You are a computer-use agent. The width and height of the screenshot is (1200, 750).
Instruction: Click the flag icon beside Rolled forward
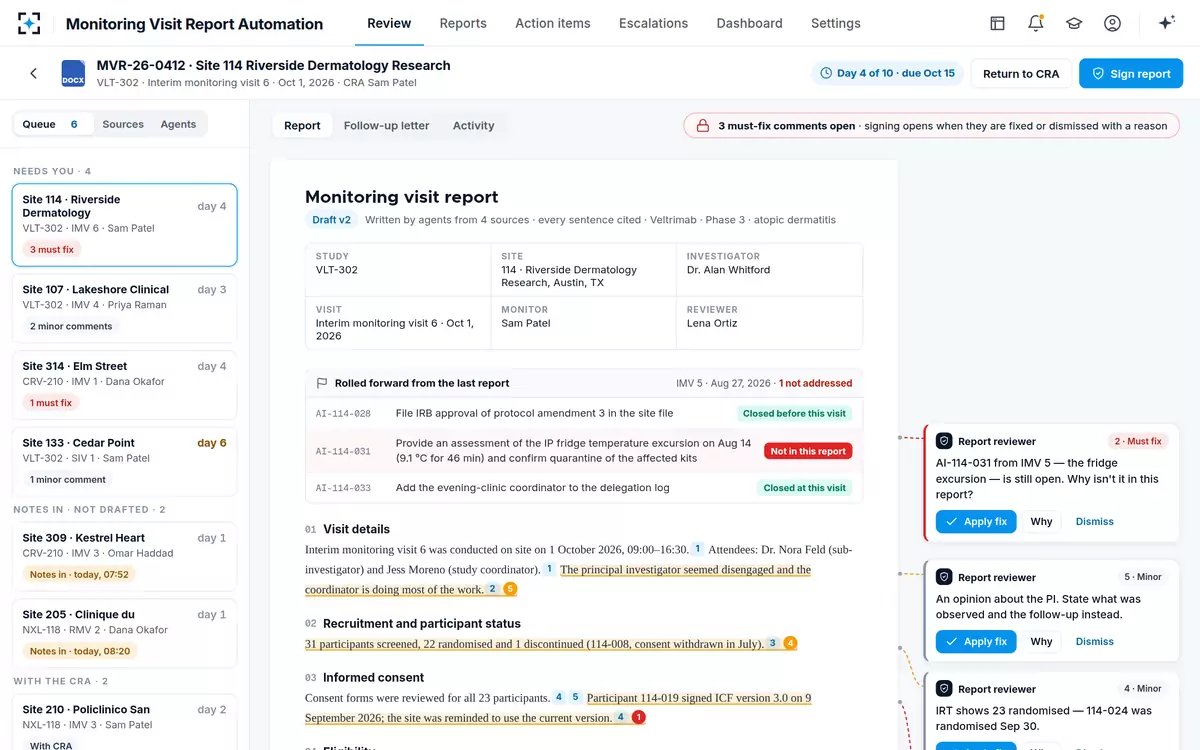(322, 383)
